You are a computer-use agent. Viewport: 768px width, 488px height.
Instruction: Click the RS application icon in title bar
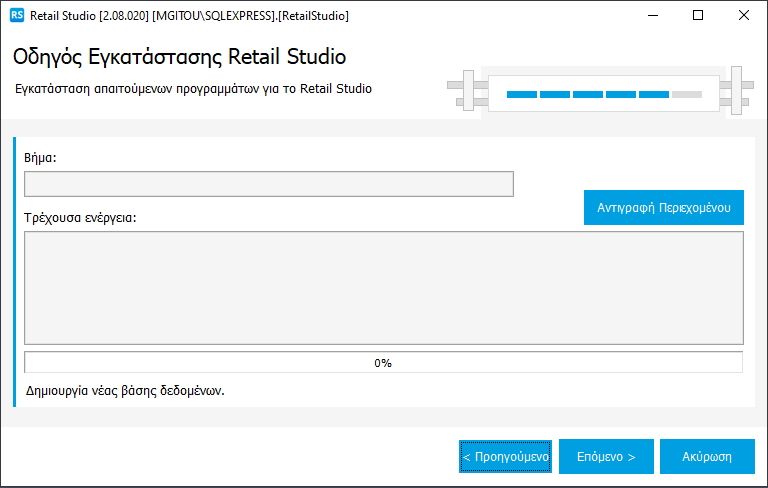[x=16, y=16]
